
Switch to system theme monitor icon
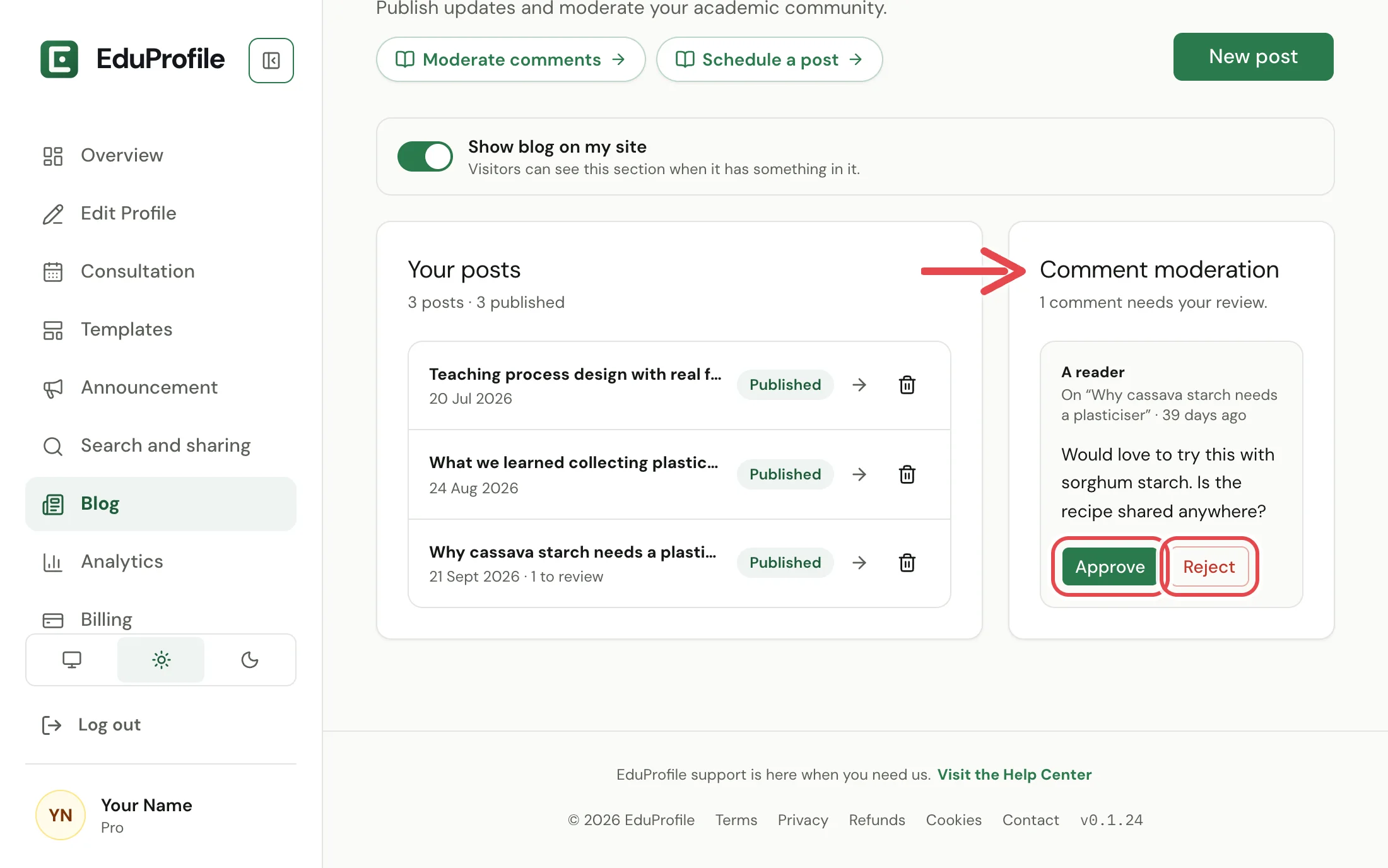pyautogui.click(x=72, y=660)
